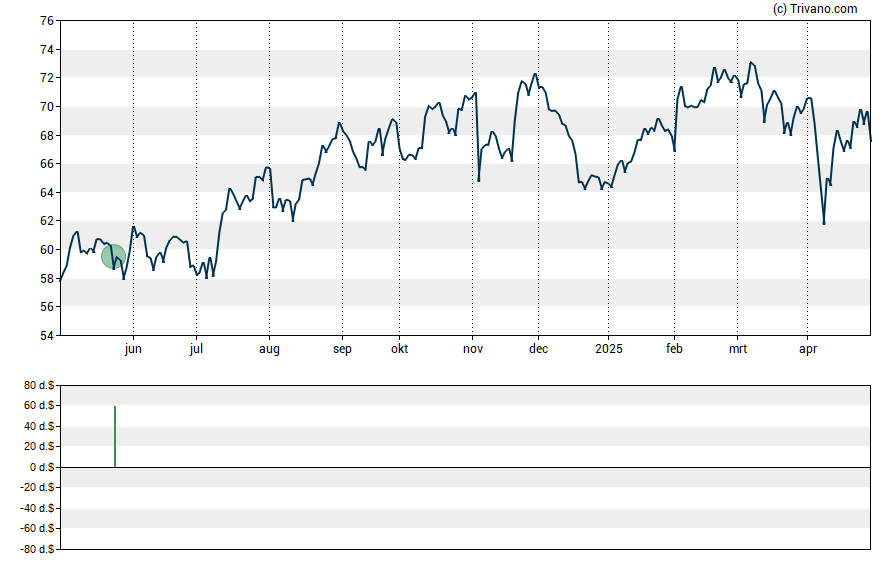Click the 72 price axis value
The height and width of the screenshot is (565, 888).
pos(47,78)
